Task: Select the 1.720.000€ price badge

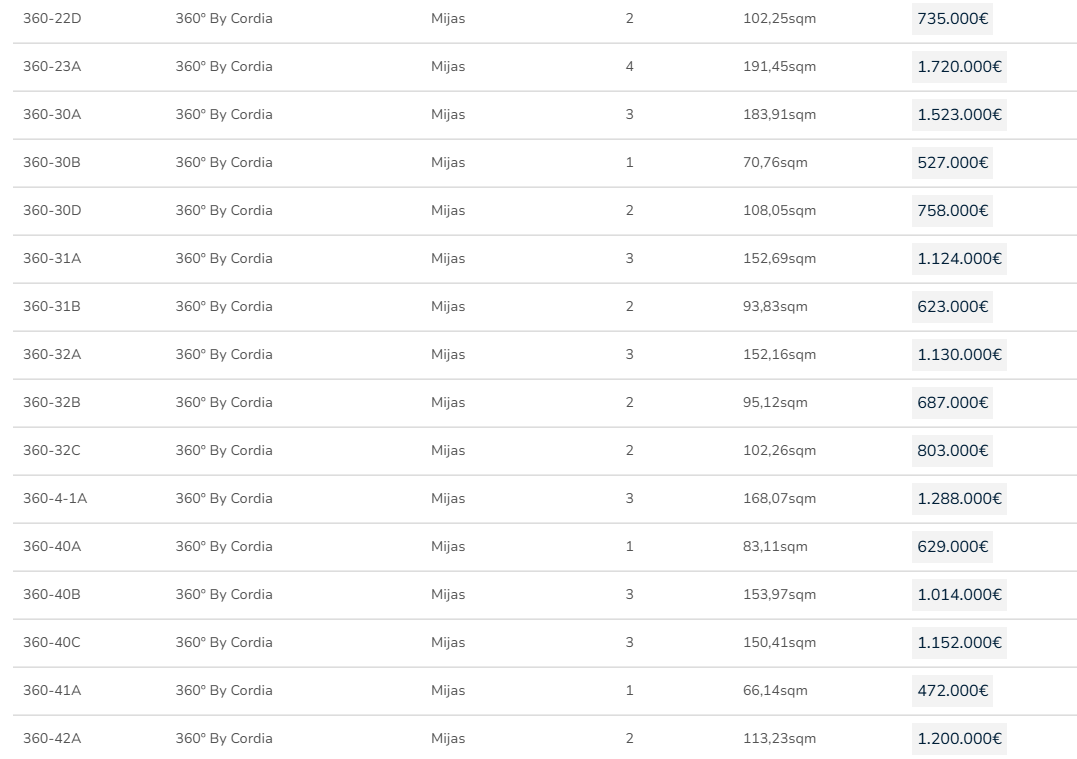Action: [958, 67]
